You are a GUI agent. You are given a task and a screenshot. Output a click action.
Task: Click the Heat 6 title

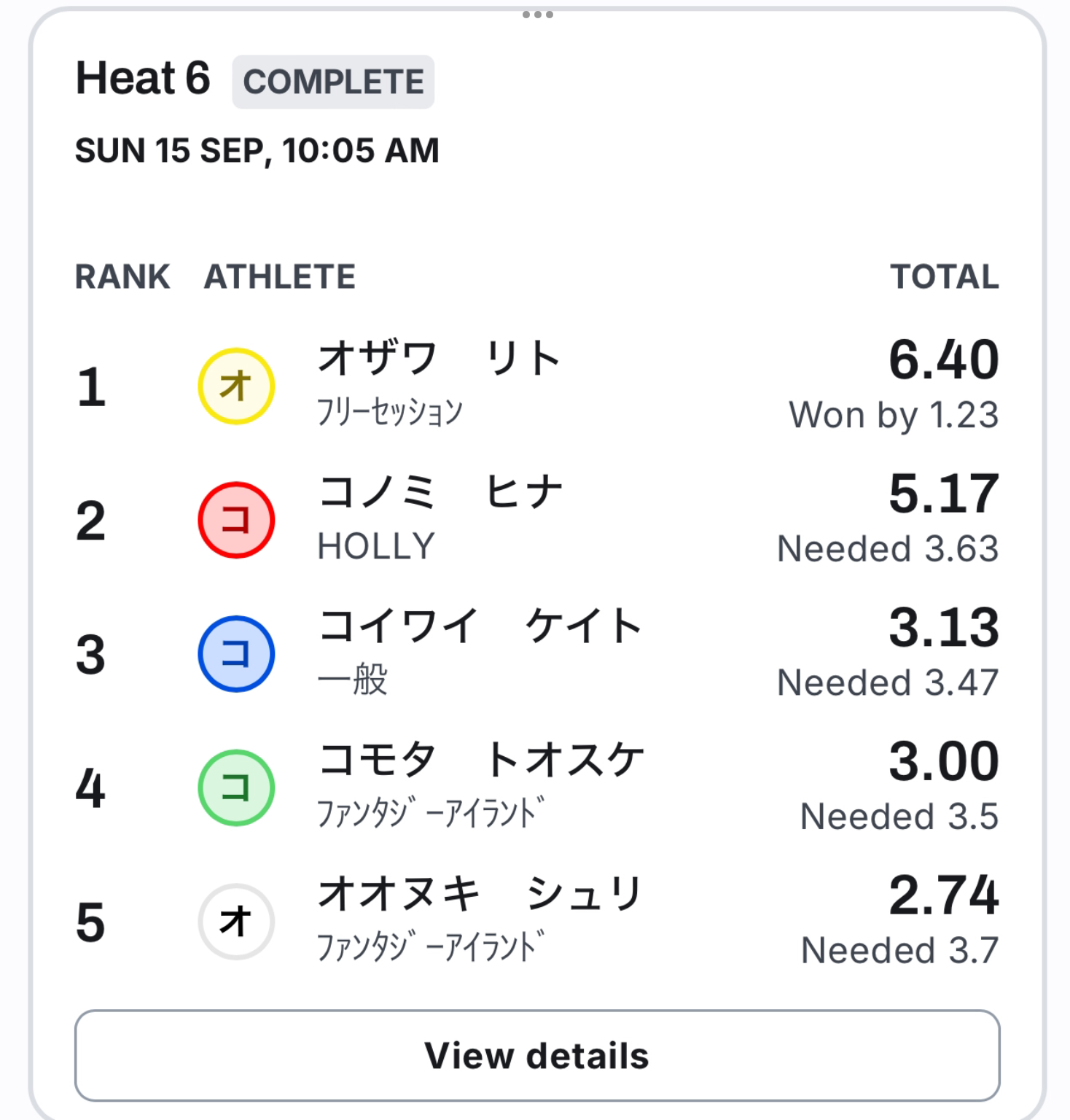click(x=143, y=79)
